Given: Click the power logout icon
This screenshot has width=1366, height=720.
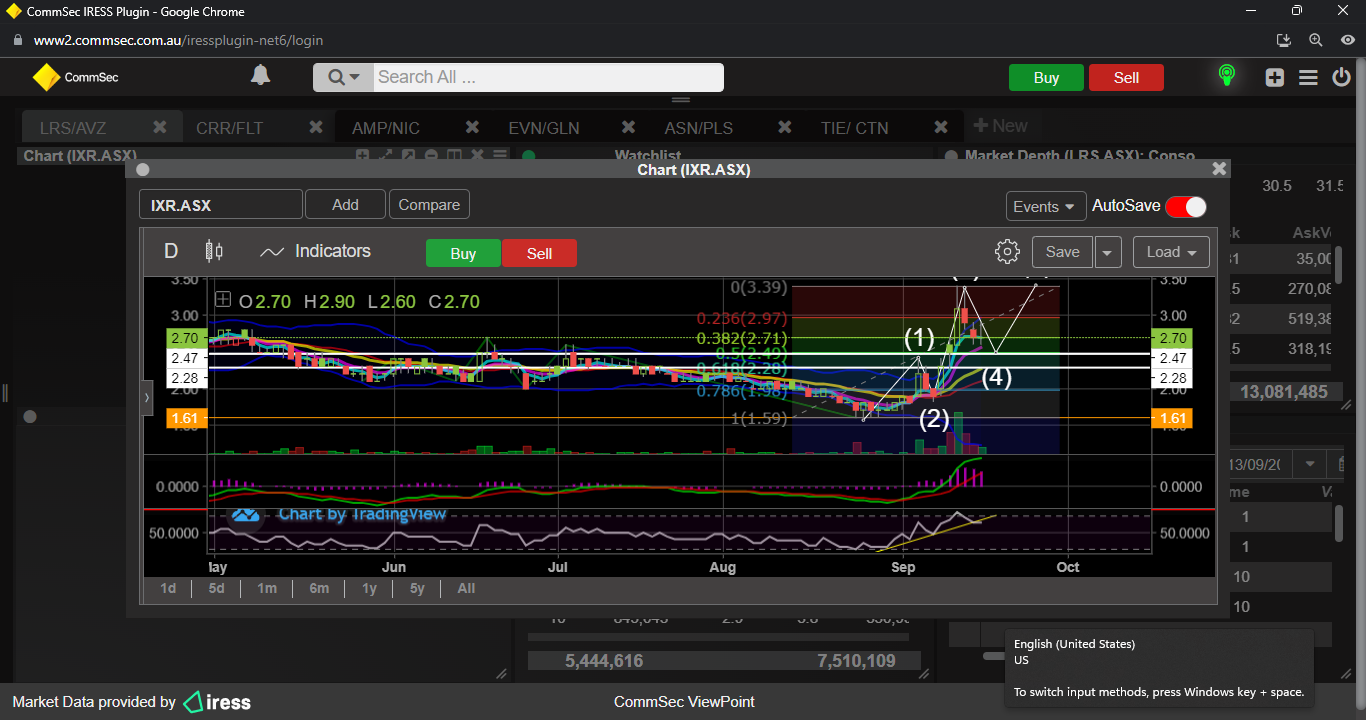Looking at the screenshot, I should (x=1342, y=77).
